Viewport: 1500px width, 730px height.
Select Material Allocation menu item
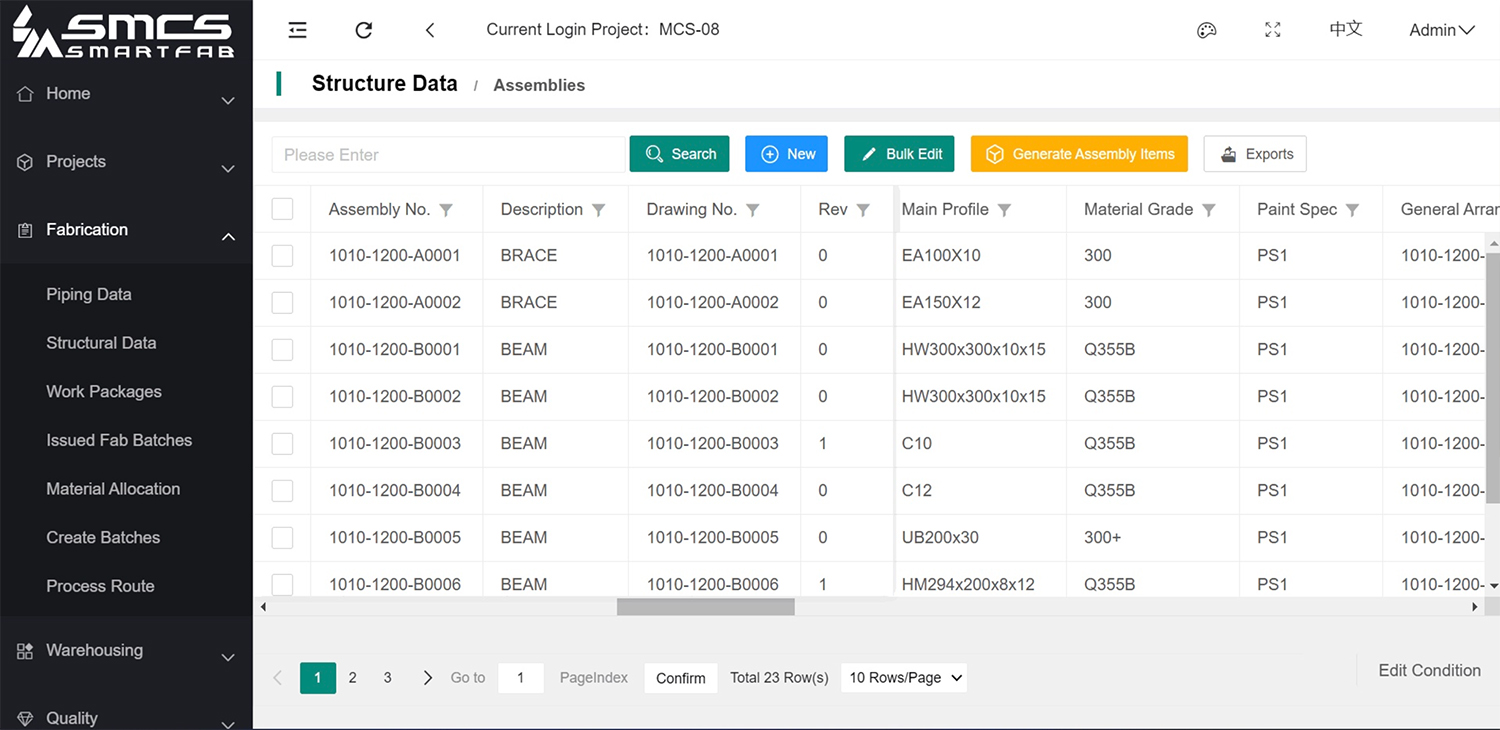tap(113, 489)
